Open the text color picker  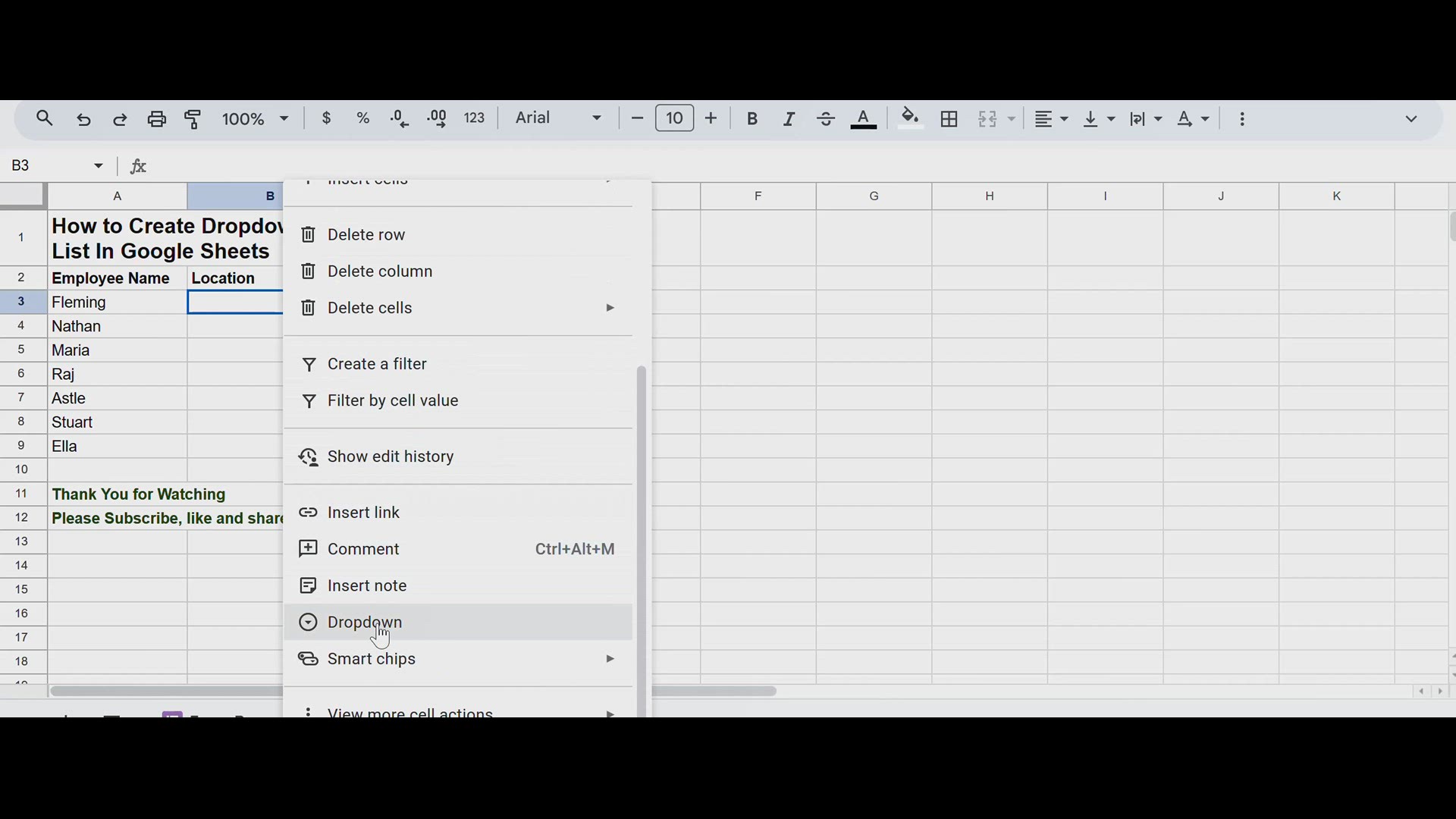[864, 119]
